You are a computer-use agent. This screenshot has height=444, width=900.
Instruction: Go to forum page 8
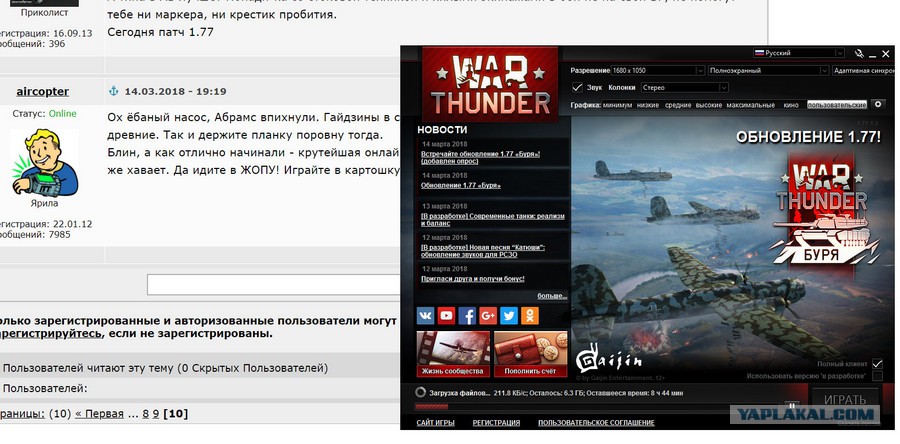click(146, 414)
